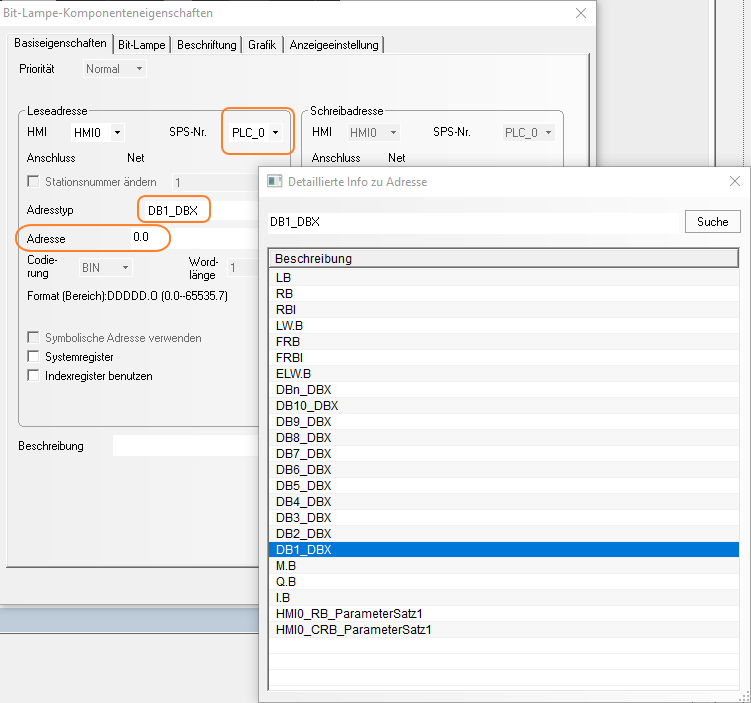The image size is (751, 703).
Task: Enable the Systemregister checkbox
Action: tap(34, 357)
